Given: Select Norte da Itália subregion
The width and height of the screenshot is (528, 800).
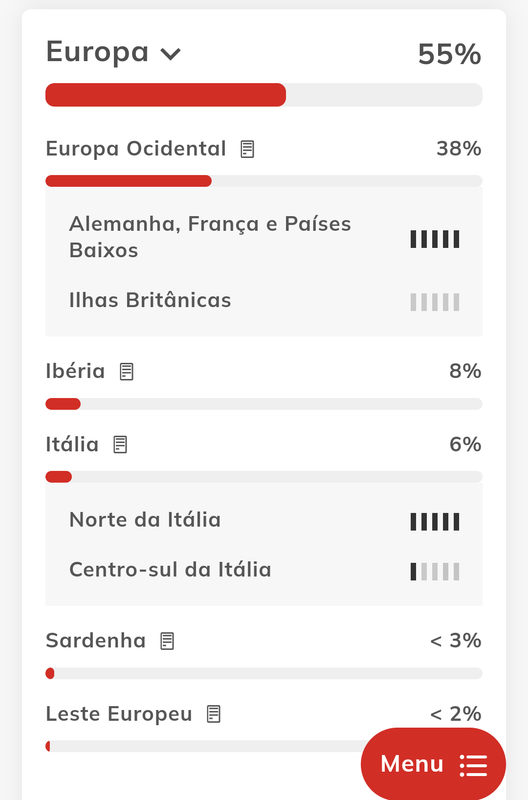Looking at the screenshot, I should (x=145, y=520).
